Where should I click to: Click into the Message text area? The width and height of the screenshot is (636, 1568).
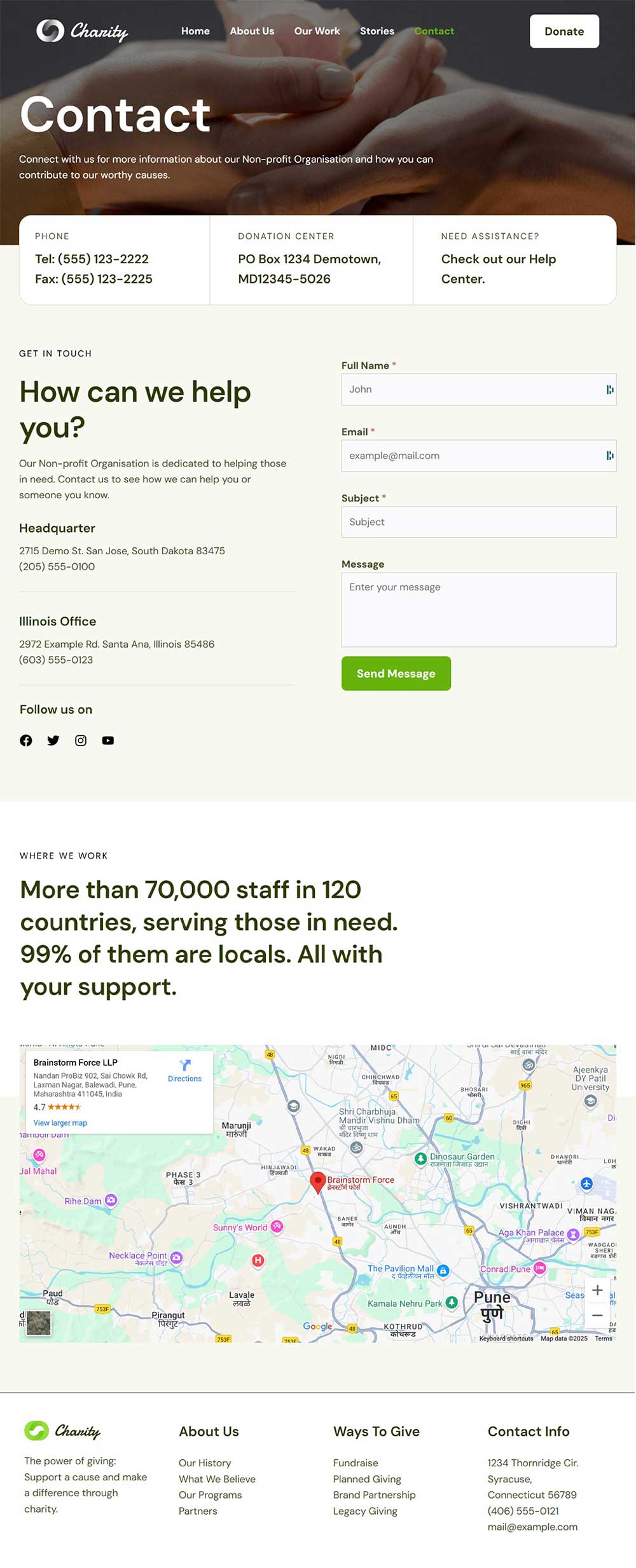click(479, 610)
